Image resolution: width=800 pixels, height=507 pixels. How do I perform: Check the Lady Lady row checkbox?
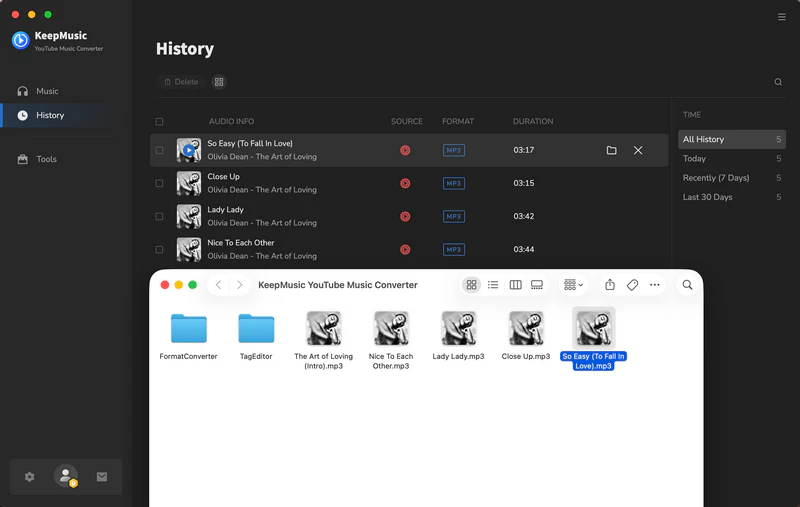[159, 217]
